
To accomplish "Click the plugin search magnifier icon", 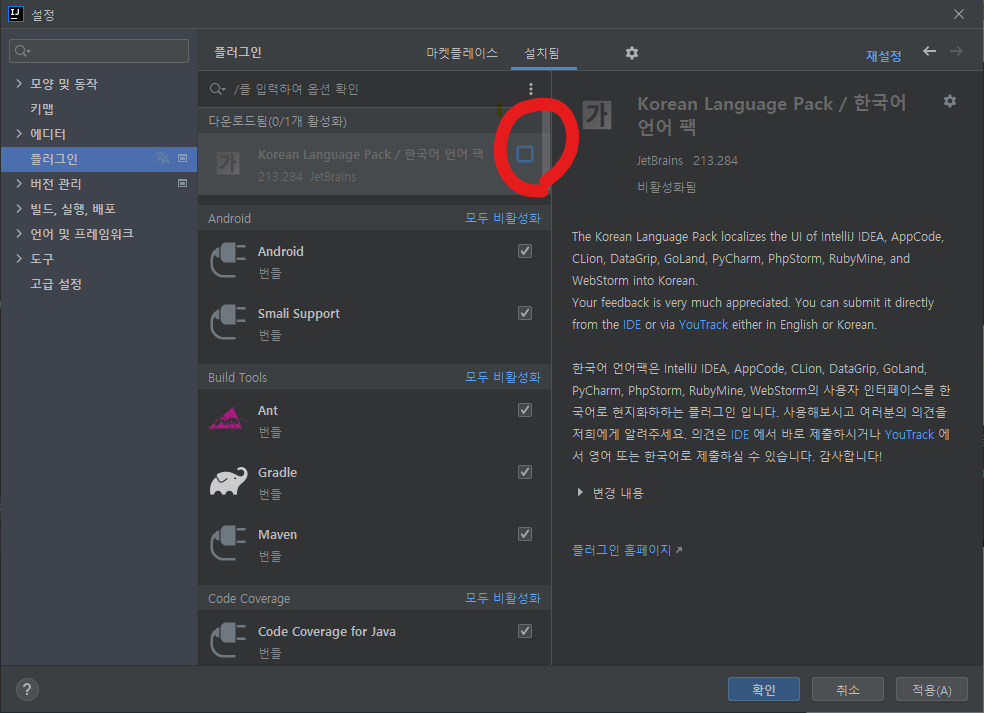I will click(217, 89).
